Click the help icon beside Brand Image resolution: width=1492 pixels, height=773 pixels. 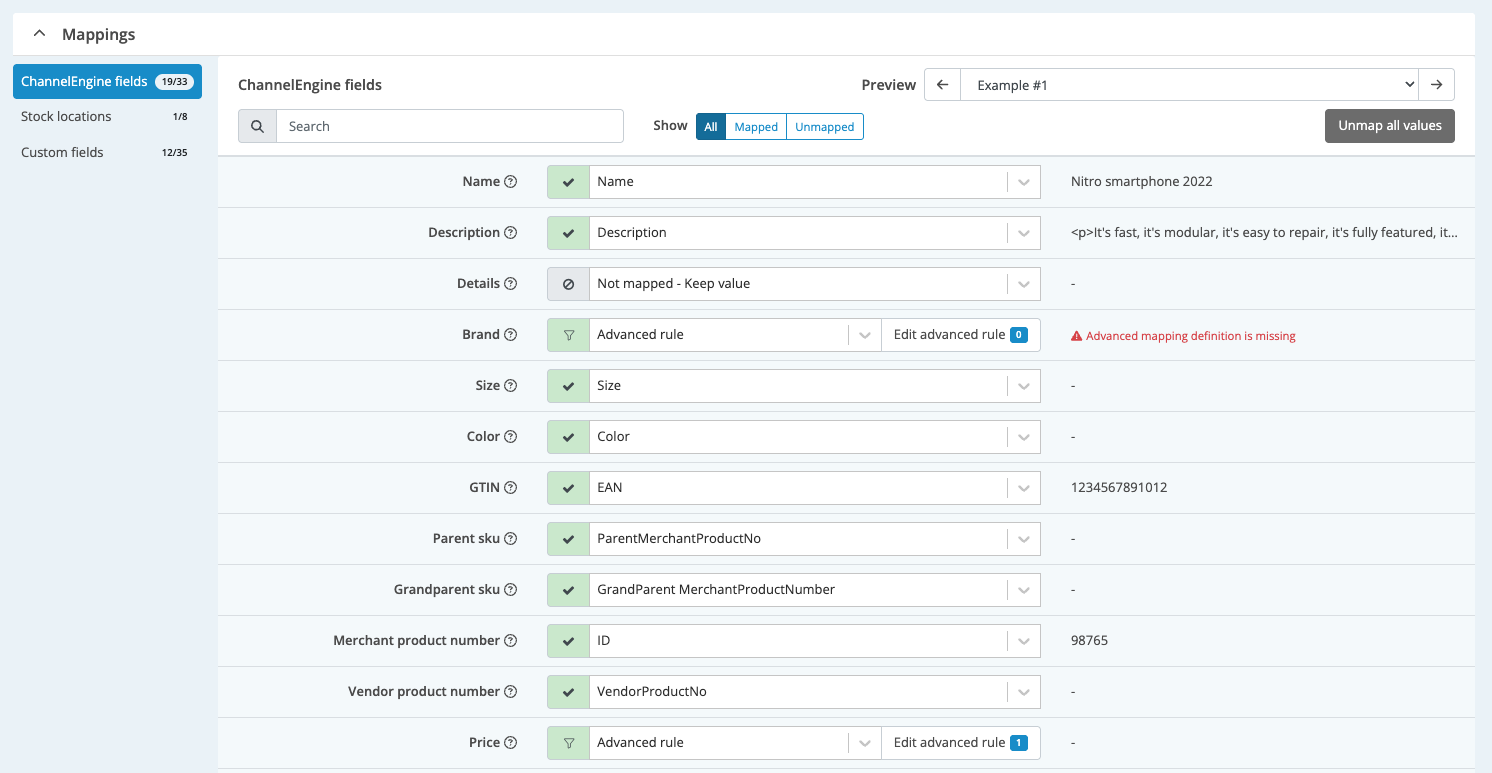[x=511, y=335]
